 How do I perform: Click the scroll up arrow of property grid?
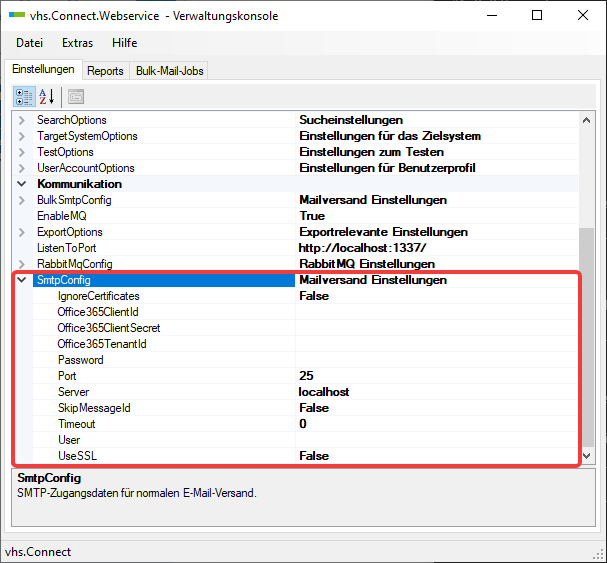pyautogui.click(x=586, y=120)
